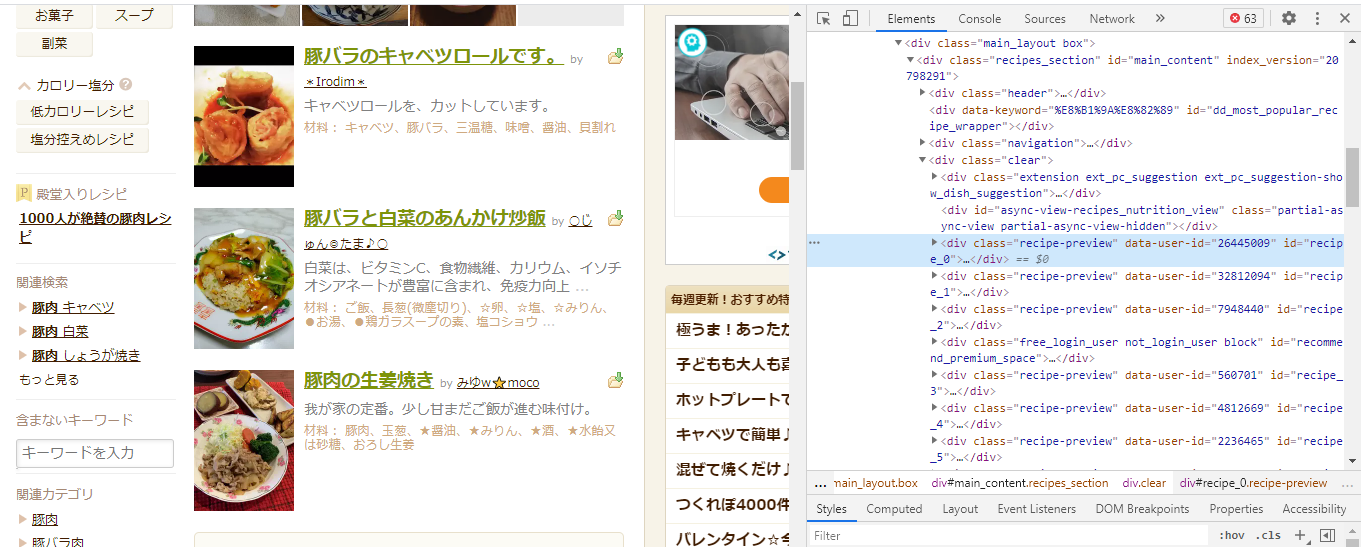Expand recipe-preview node with user-id 7948440
Viewport: 1361px width, 547px height.
(x=935, y=309)
